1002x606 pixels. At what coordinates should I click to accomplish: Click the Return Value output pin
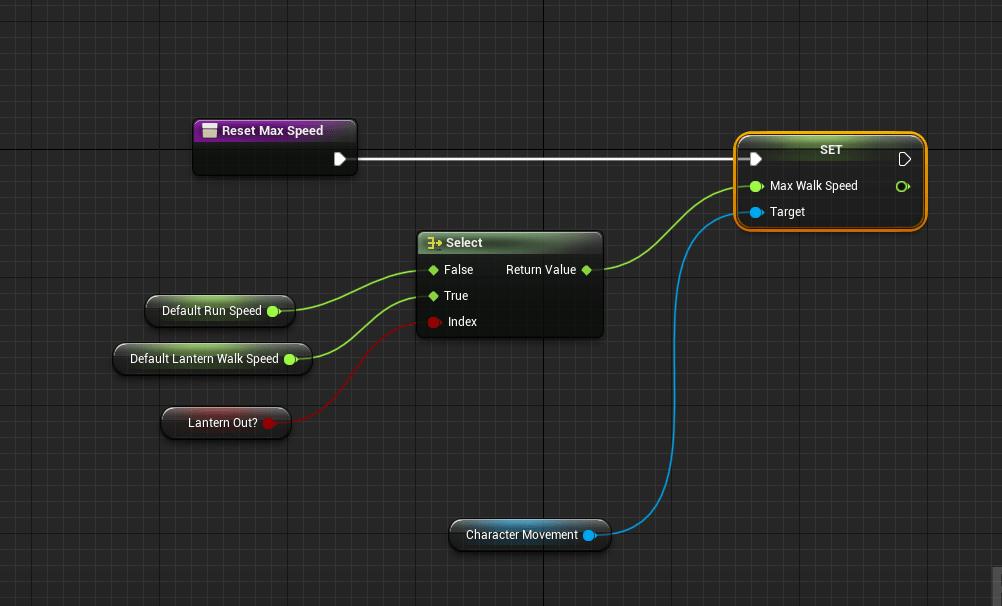[586, 270]
